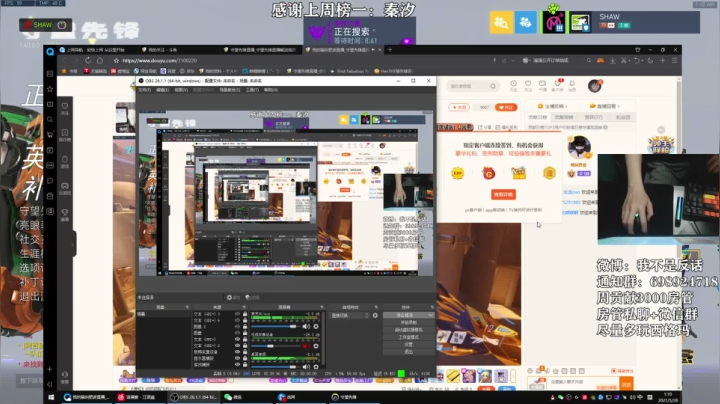
Task: Toggle visibility eye of 图像 2 source
Action: click(x=237, y=326)
